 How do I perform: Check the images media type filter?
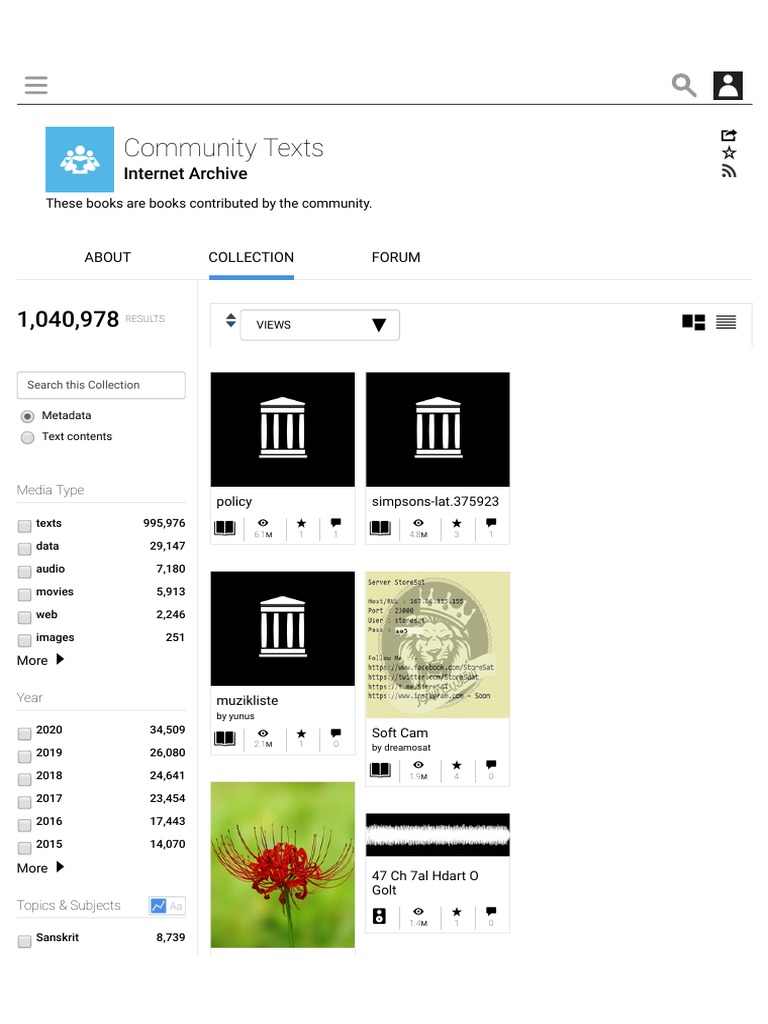tap(24, 640)
